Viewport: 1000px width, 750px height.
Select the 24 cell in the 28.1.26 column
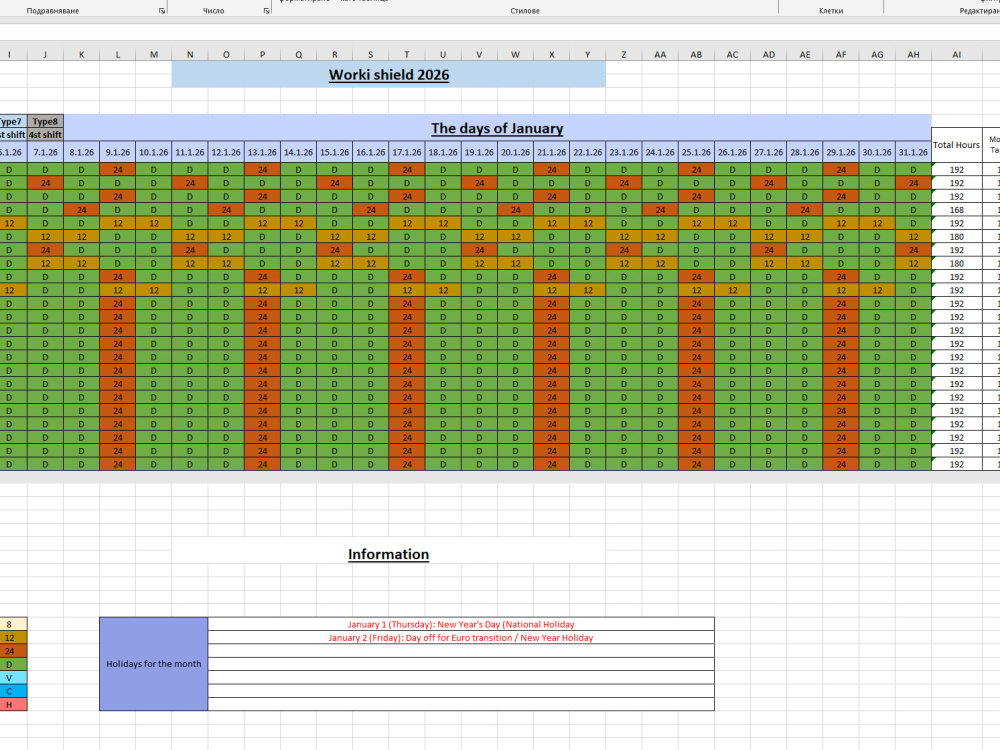(x=805, y=210)
